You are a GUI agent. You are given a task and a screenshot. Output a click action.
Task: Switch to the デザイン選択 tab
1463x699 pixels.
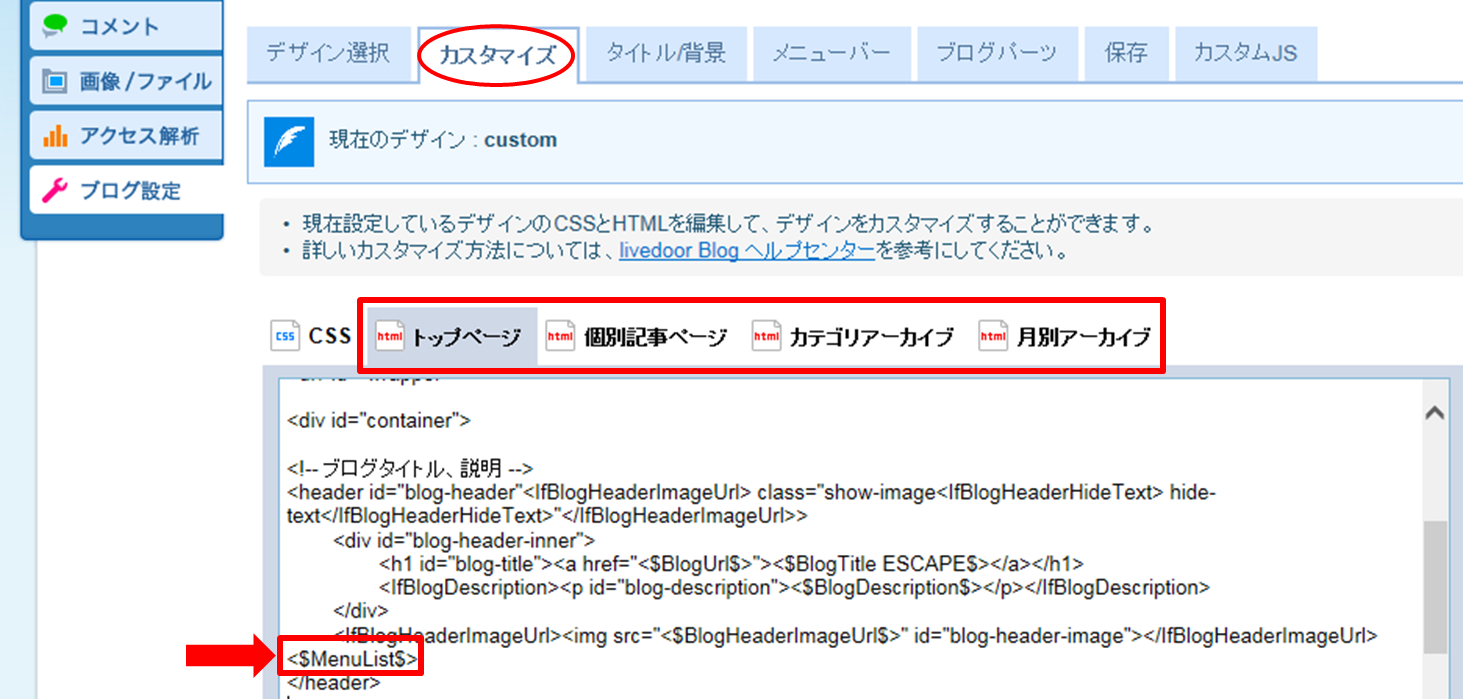[328, 54]
